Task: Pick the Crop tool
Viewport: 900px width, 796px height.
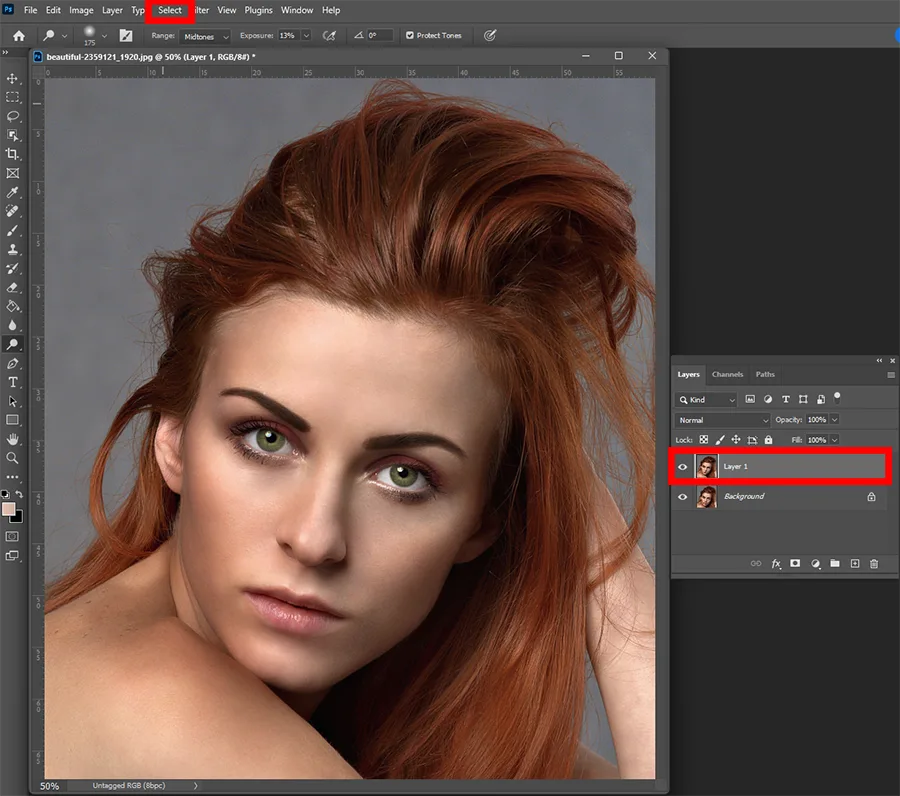Action: coord(13,154)
